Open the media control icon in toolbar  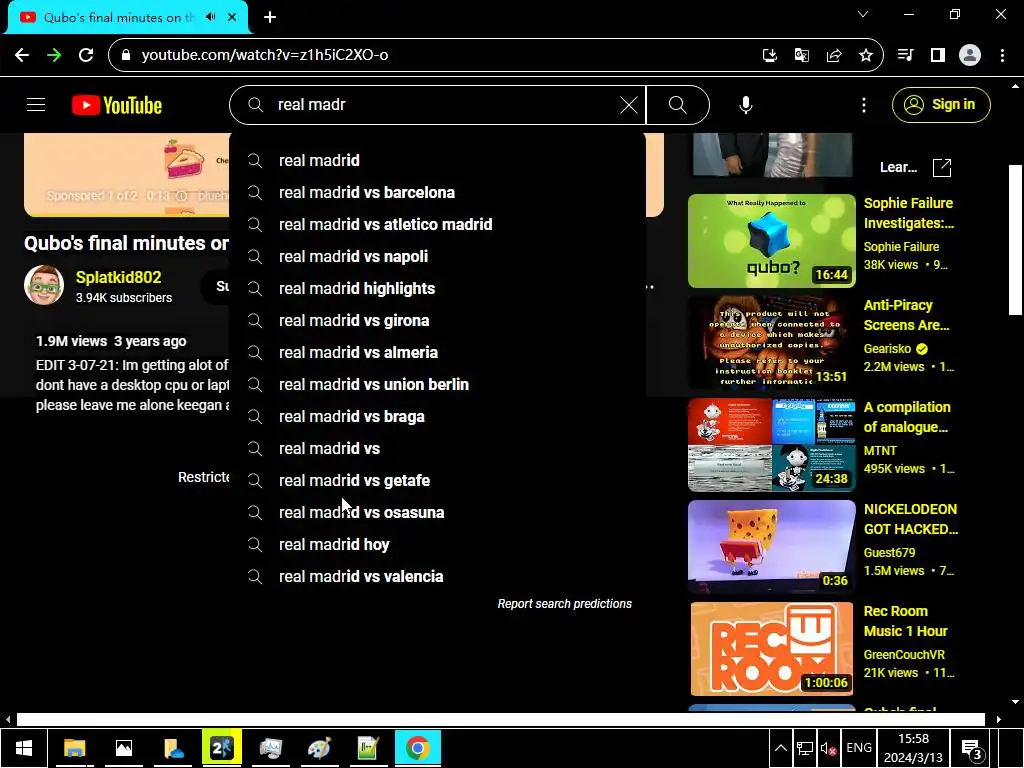[905, 55]
